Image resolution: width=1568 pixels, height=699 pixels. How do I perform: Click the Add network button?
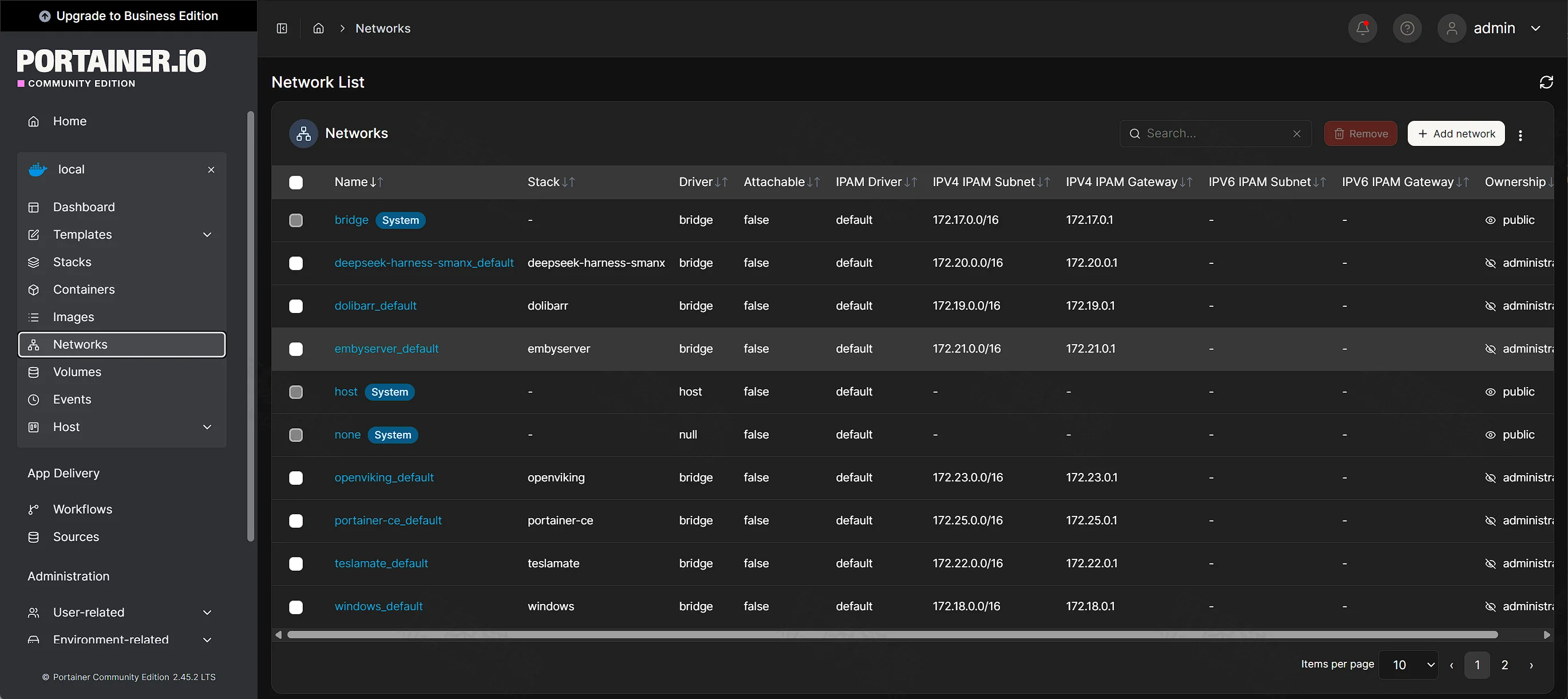(x=1456, y=134)
